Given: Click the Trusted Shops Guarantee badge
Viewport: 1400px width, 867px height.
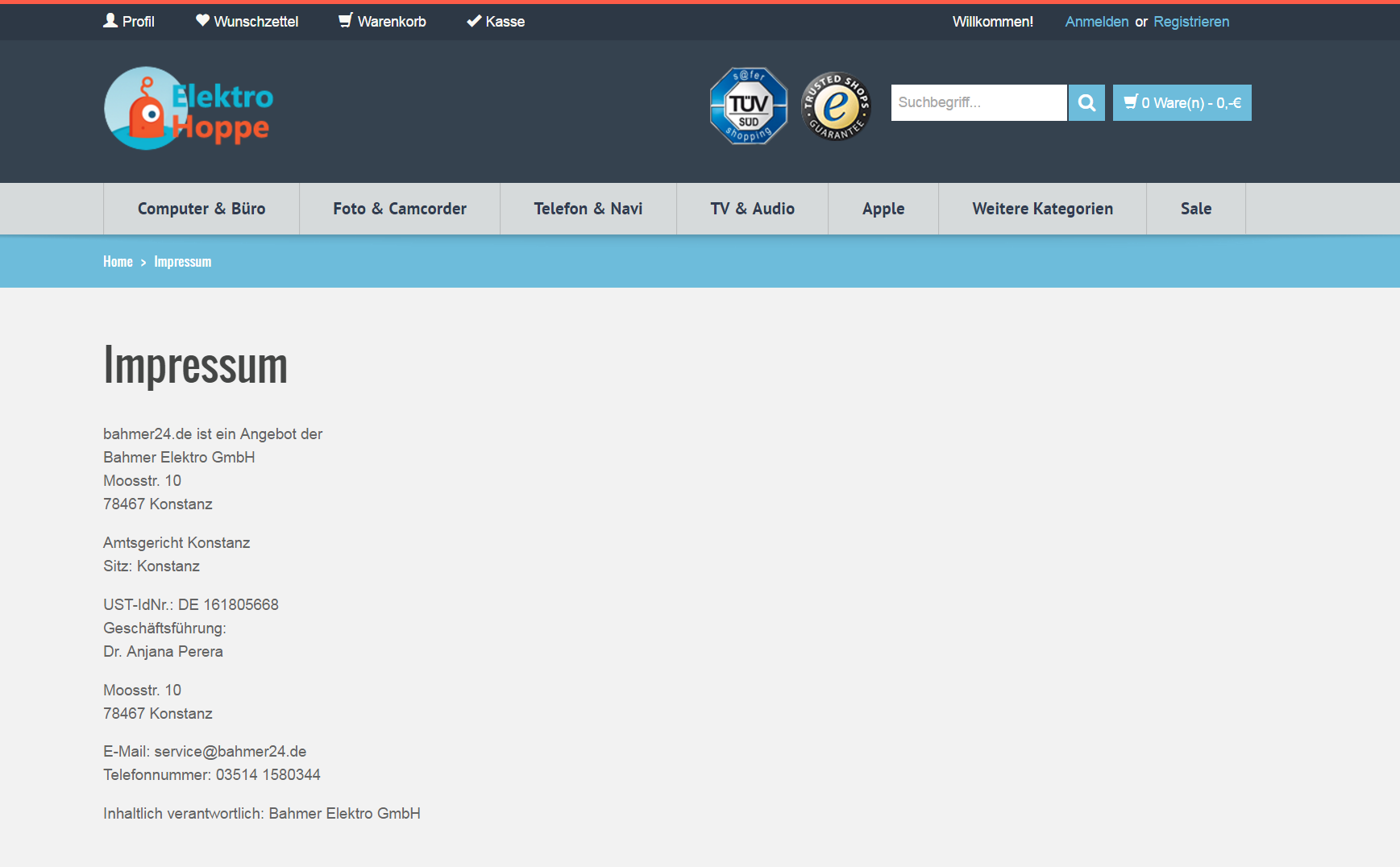Looking at the screenshot, I should click(836, 106).
